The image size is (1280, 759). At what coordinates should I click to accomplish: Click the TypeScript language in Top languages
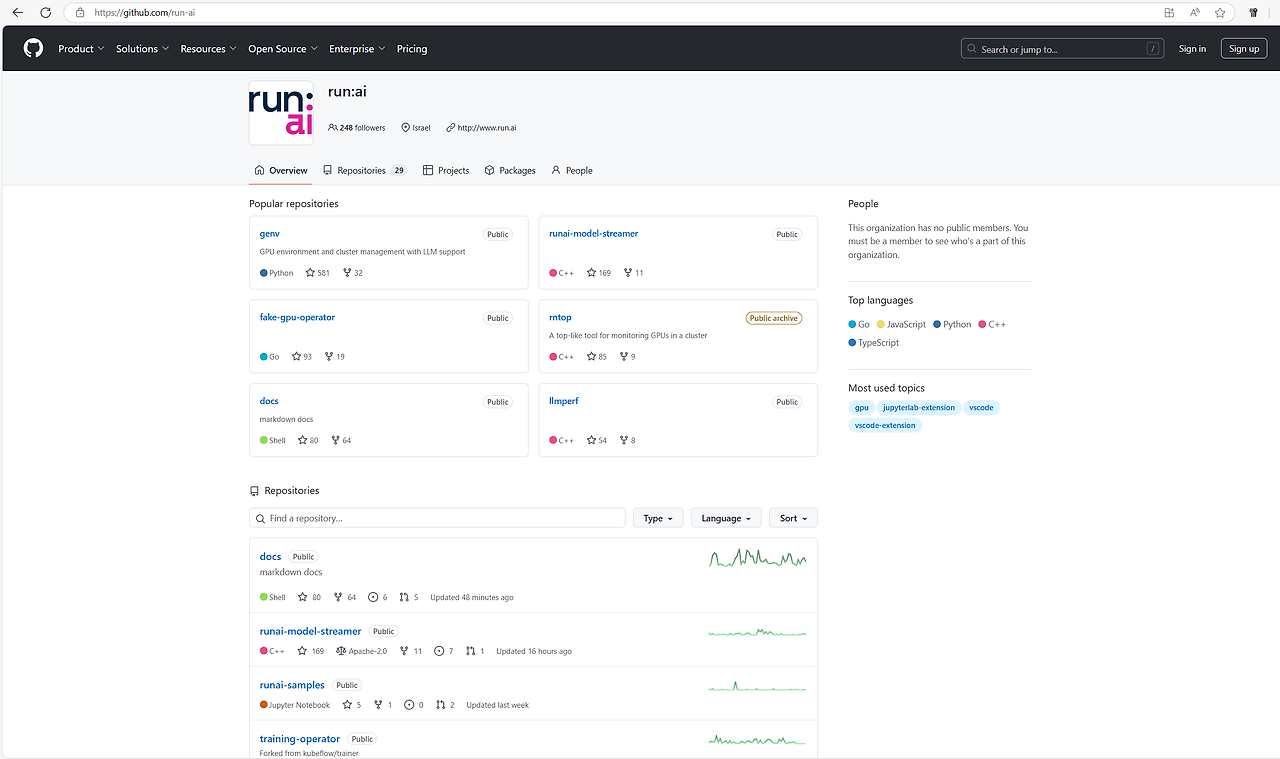click(874, 343)
